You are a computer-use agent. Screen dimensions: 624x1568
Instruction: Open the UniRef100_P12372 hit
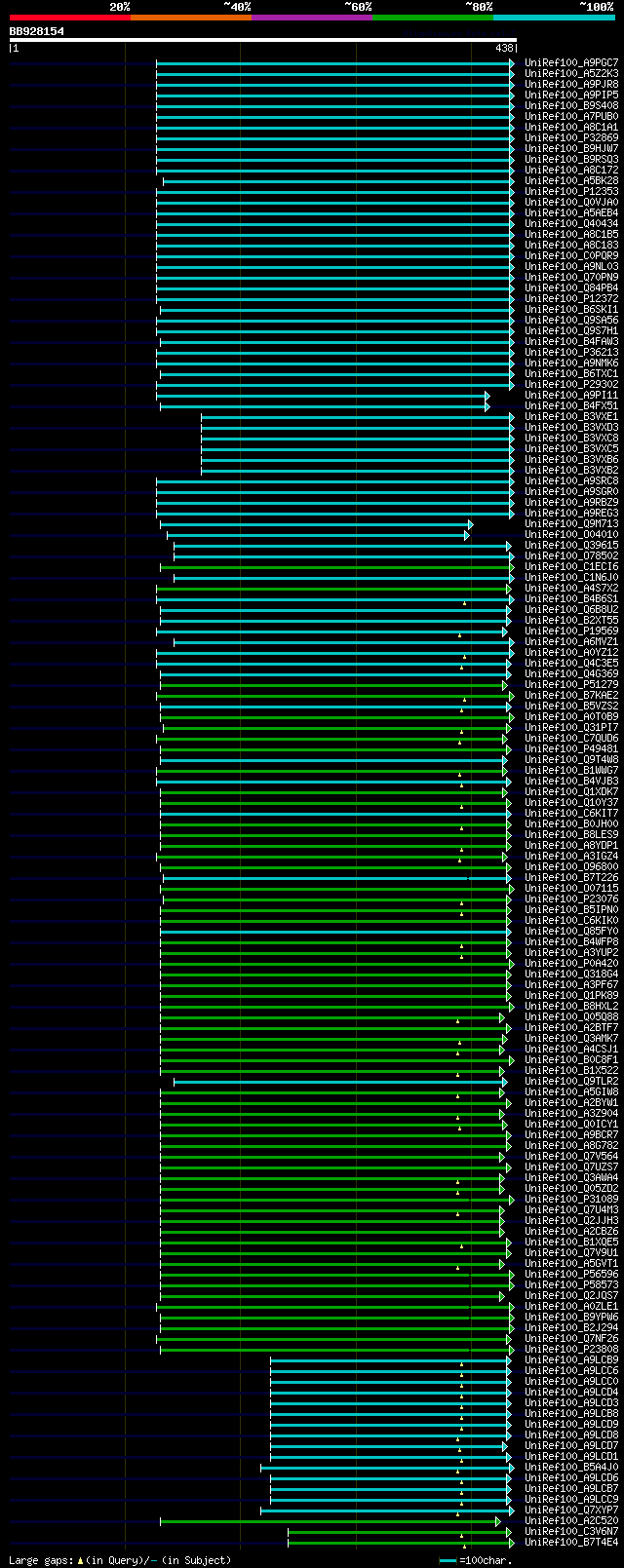(x=571, y=299)
